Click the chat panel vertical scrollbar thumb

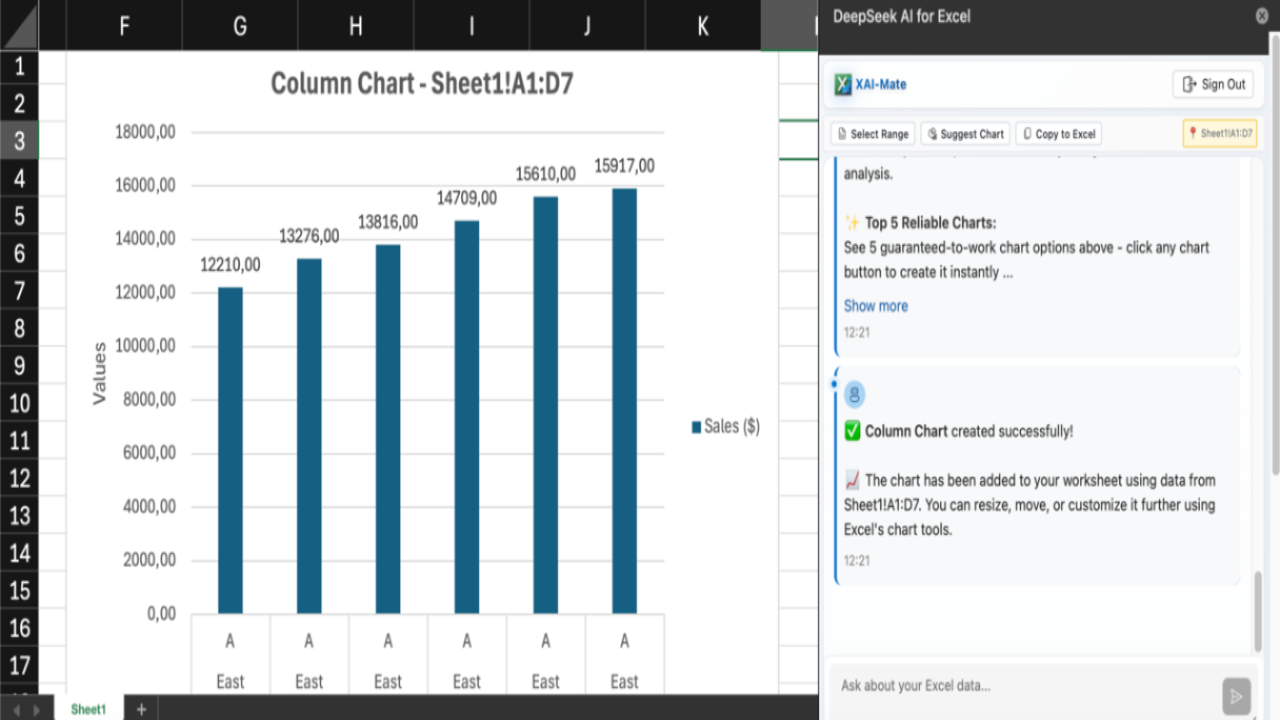coord(1258,612)
